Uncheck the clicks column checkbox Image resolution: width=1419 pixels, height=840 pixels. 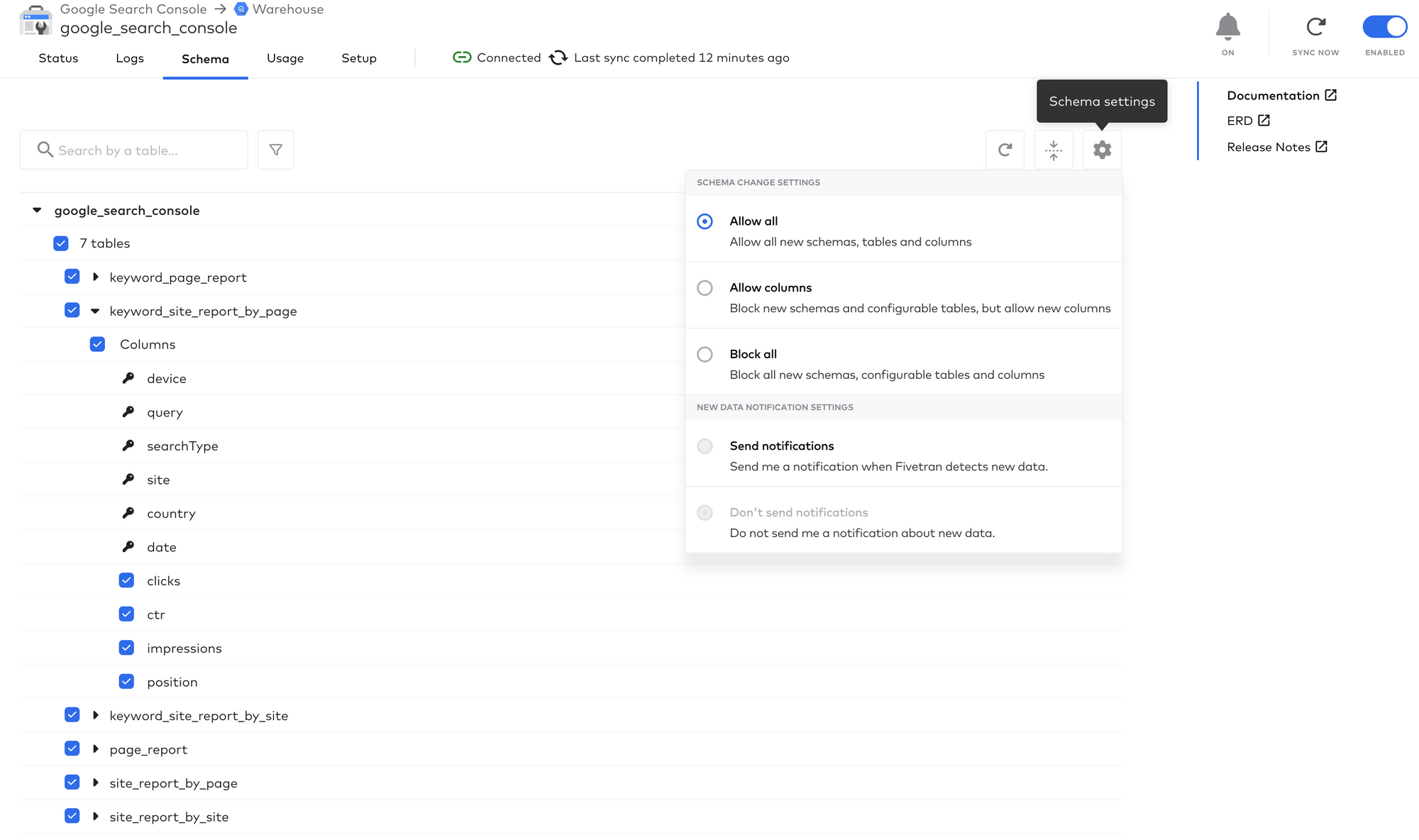(127, 580)
